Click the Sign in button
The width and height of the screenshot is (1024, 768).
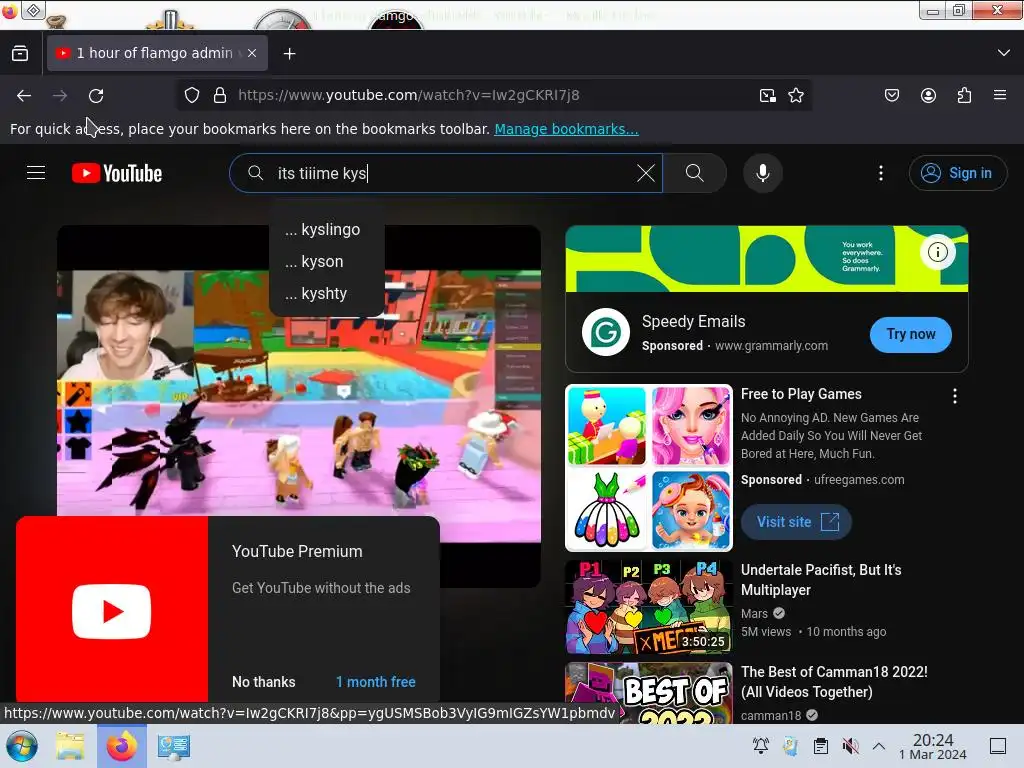(x=958, y=173)
